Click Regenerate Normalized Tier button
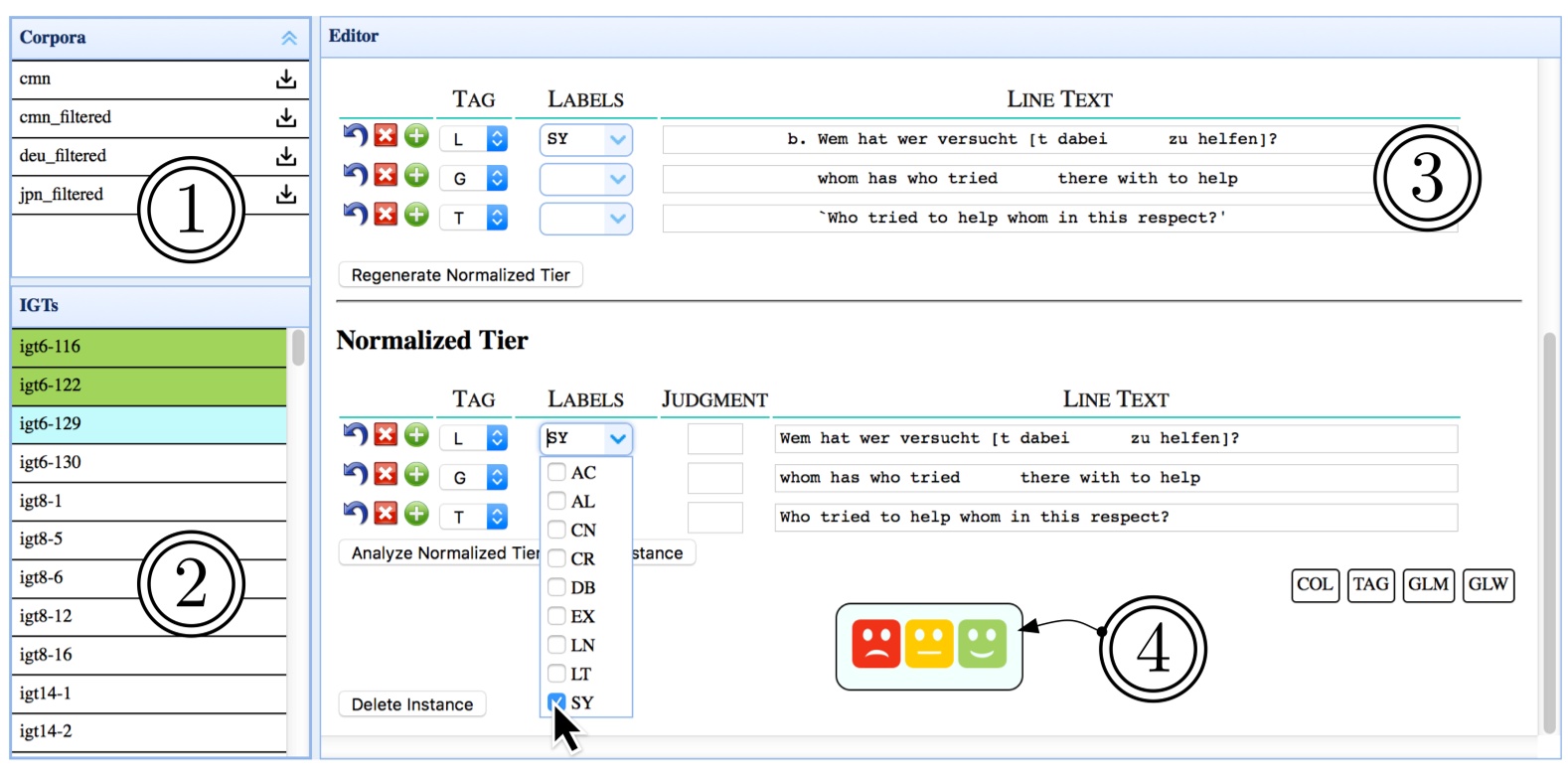 [460, 275]
